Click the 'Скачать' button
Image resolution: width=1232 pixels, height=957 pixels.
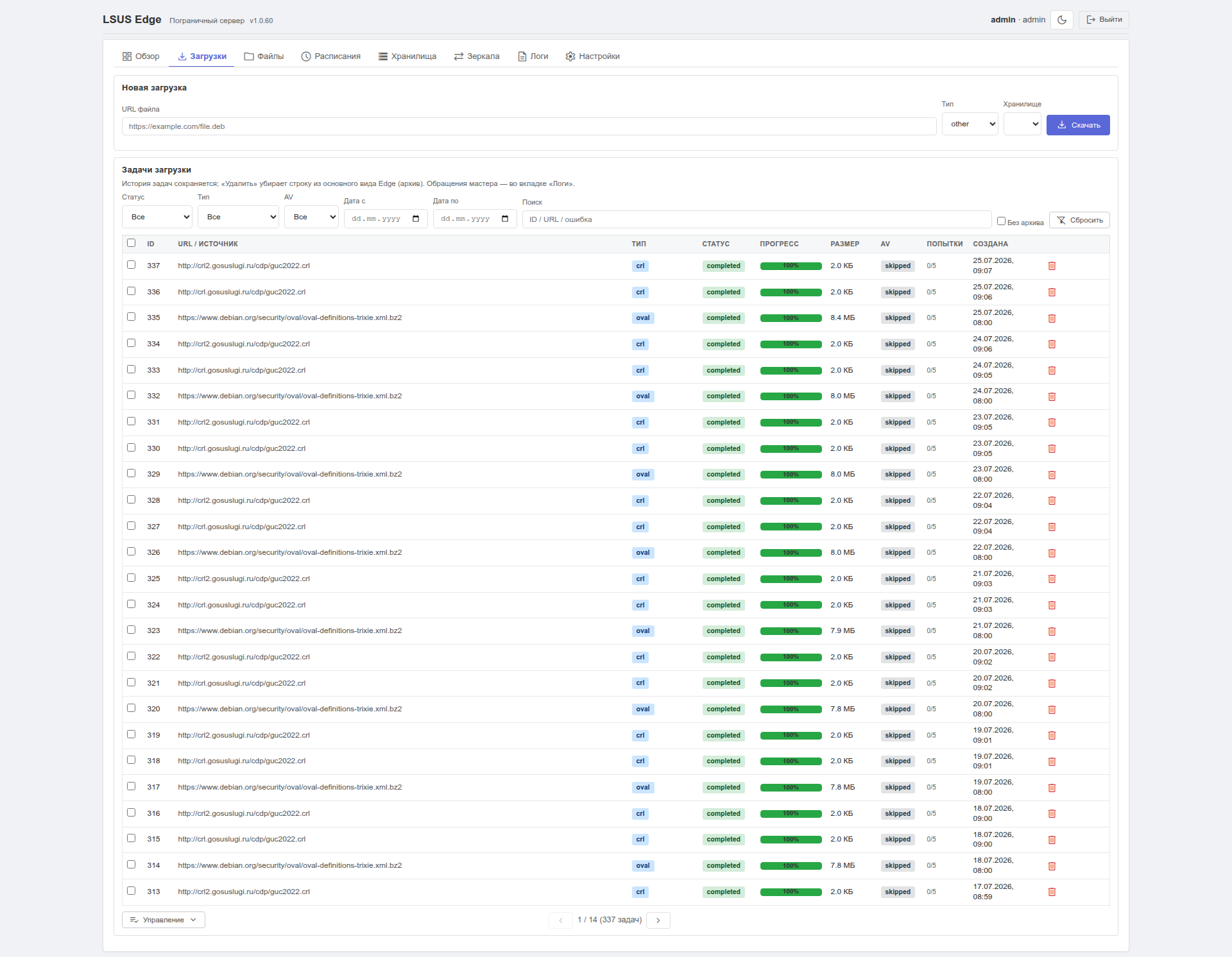(1078, 125)
